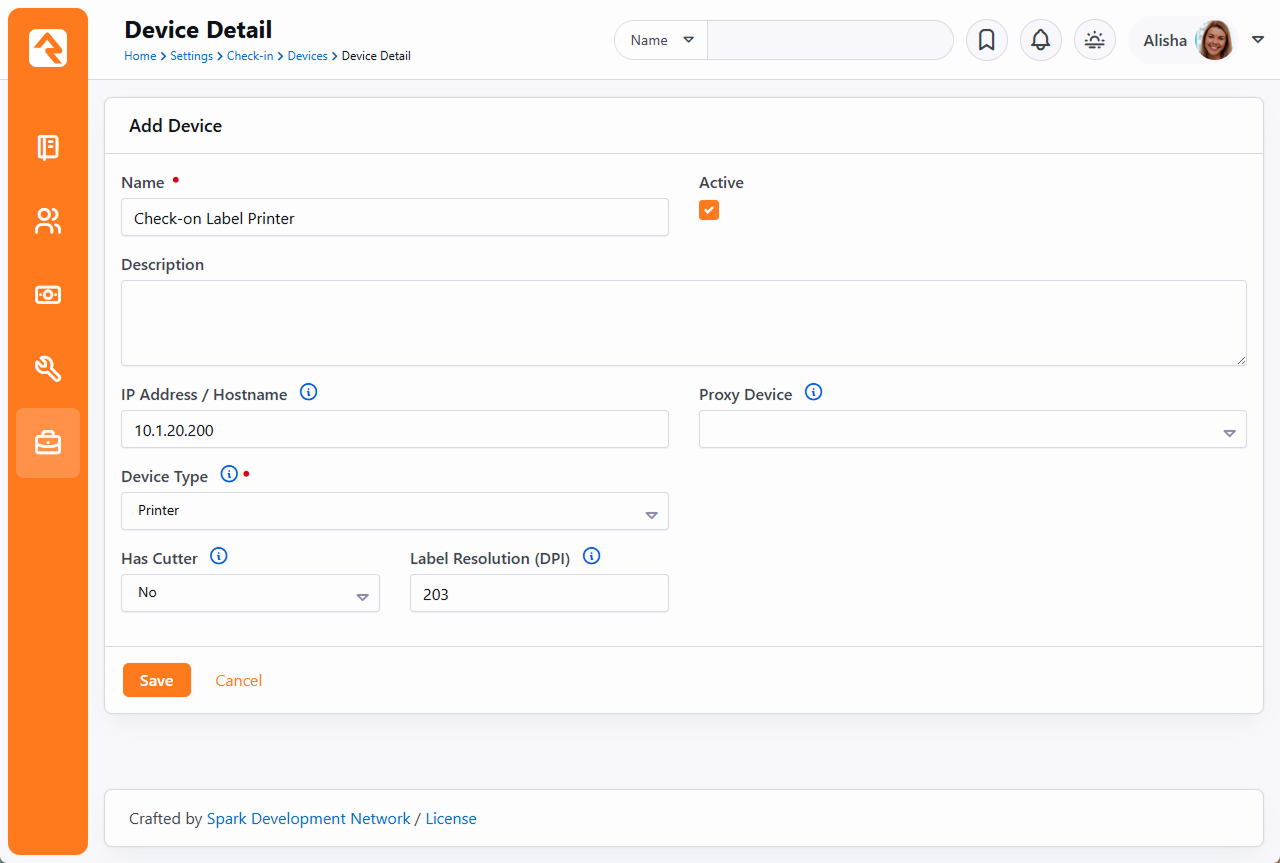This screenshot has height=863, width=1280.
Task: Open the Name search type dropdown
Action: [661, 40]
